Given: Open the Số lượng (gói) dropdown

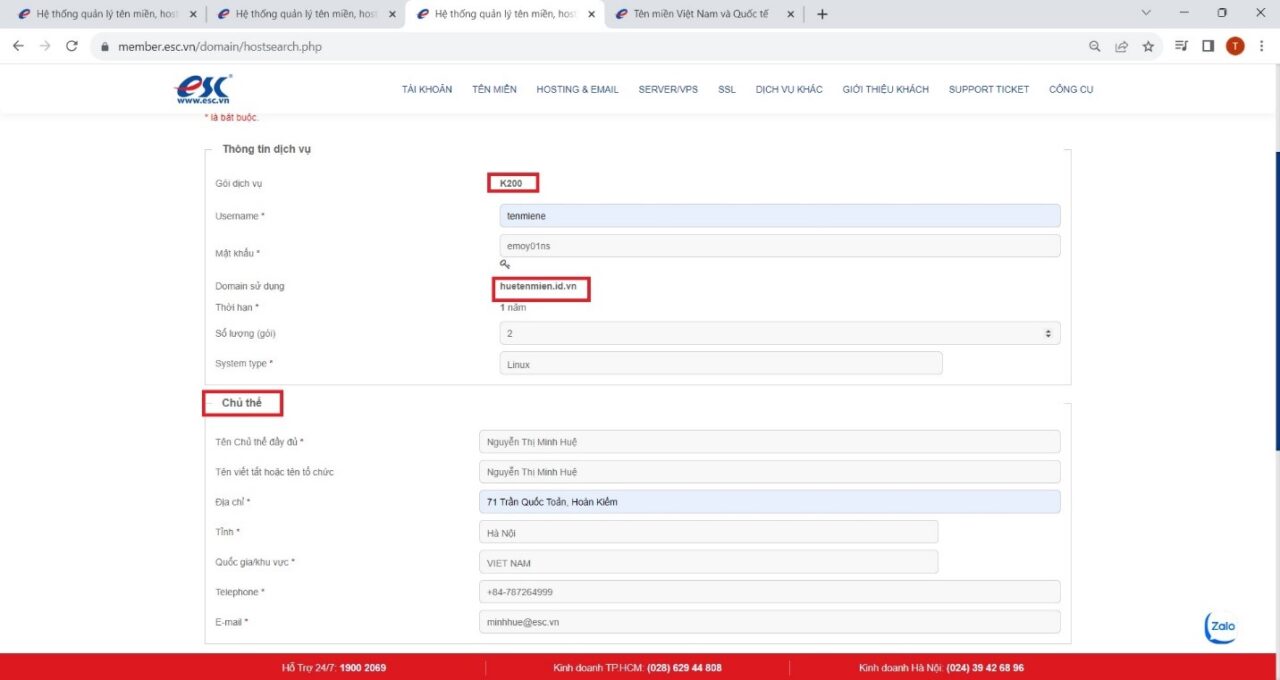Looking at the screenshot, I should pyautogui.click(x=780, y=333).
